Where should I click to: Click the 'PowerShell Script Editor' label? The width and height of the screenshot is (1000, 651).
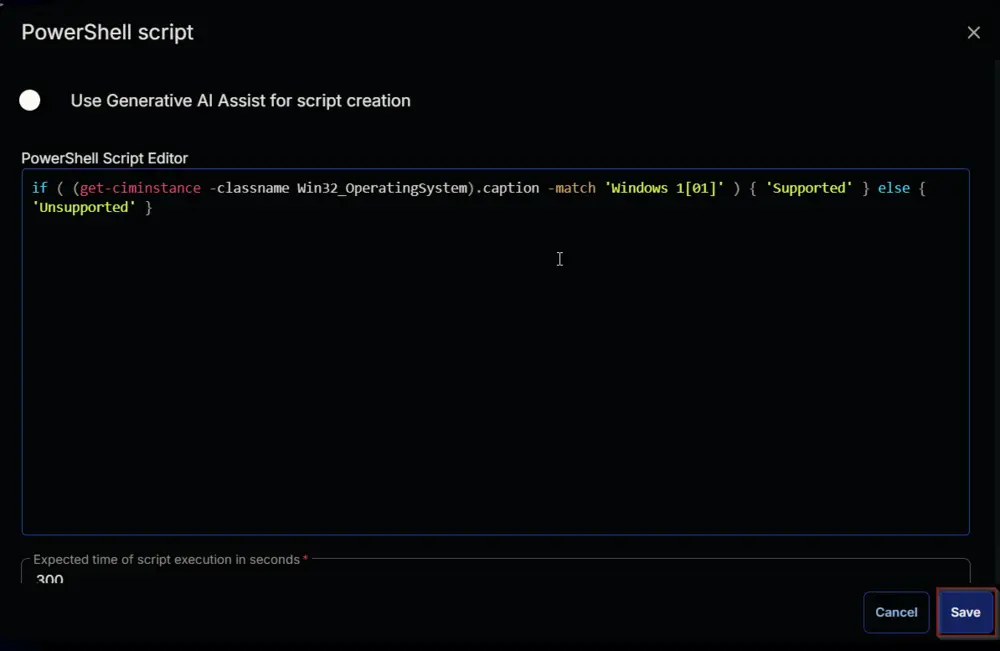(105, 158)
